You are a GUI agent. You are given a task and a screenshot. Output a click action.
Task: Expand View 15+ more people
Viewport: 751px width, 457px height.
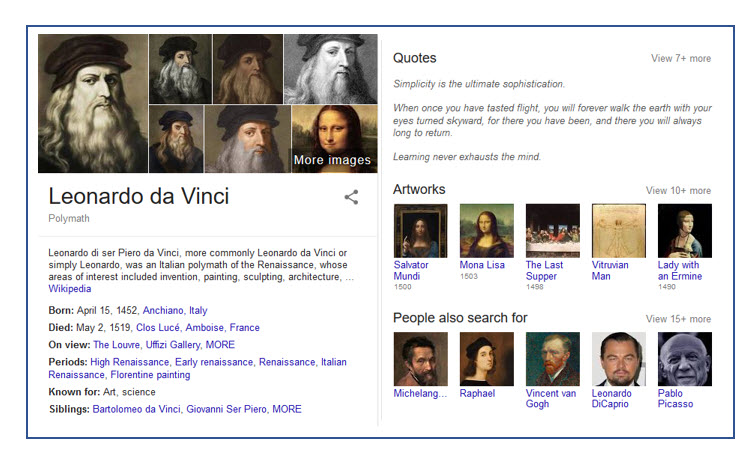tap(678, 319)
